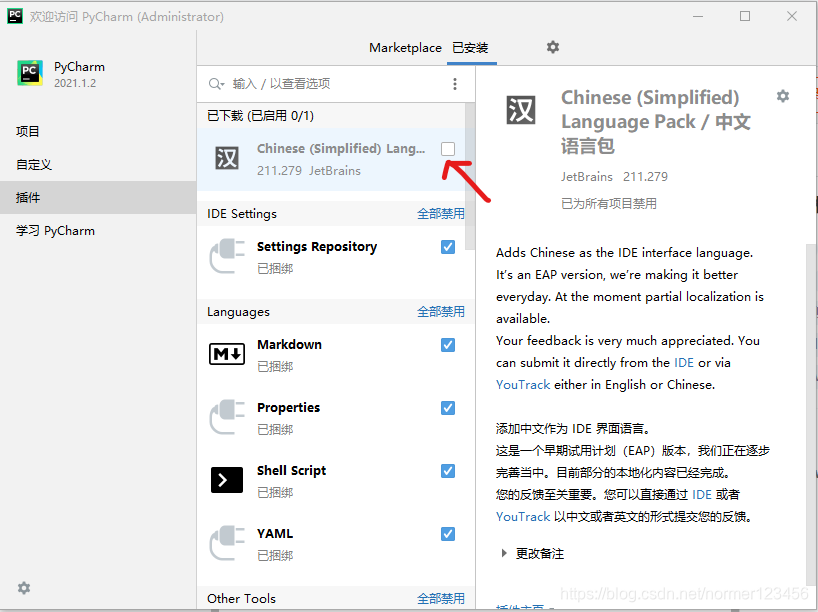Open the 项目 section in sidebar

98,131
